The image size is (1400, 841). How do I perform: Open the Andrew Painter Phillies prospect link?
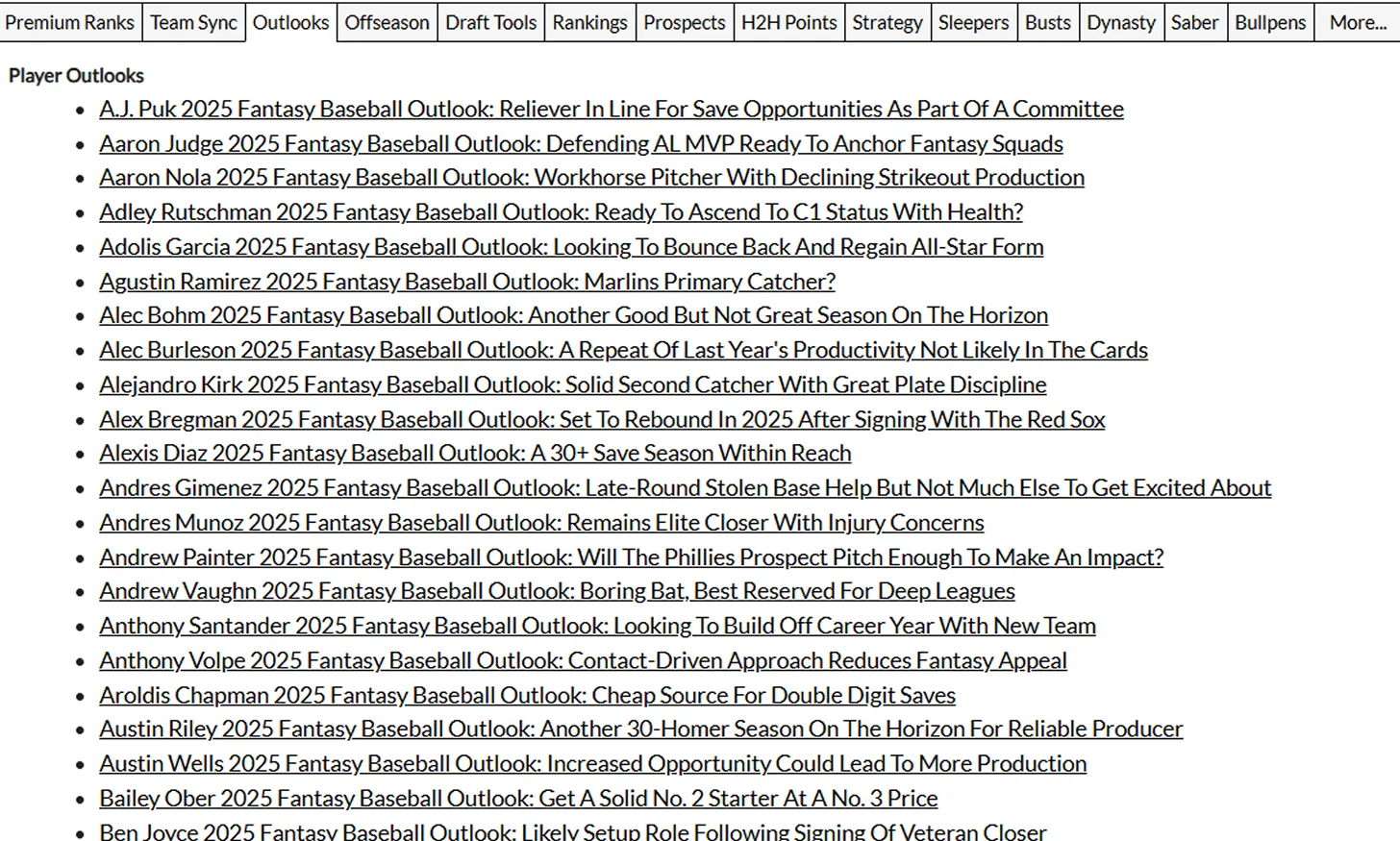631,557
